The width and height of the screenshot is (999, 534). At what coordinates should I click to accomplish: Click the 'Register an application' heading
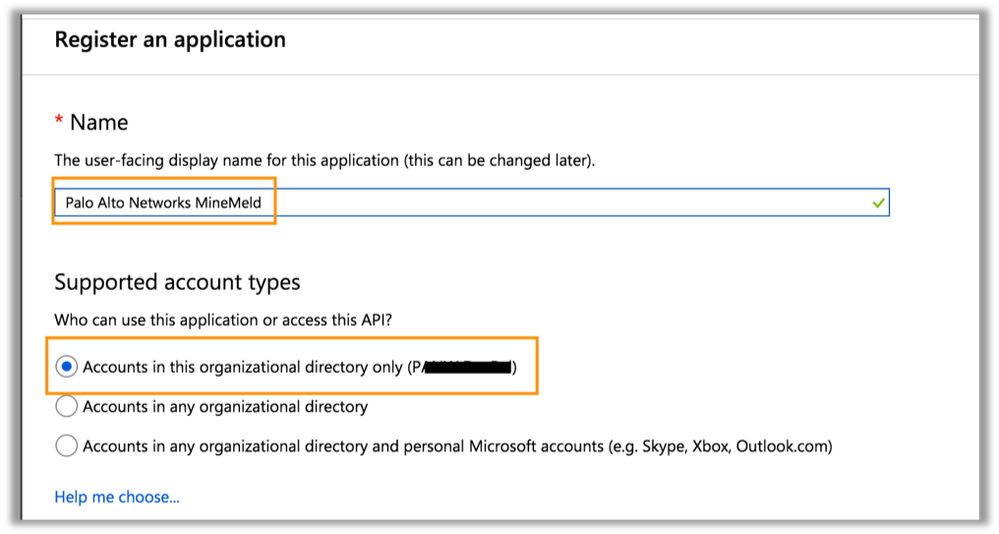170,40
